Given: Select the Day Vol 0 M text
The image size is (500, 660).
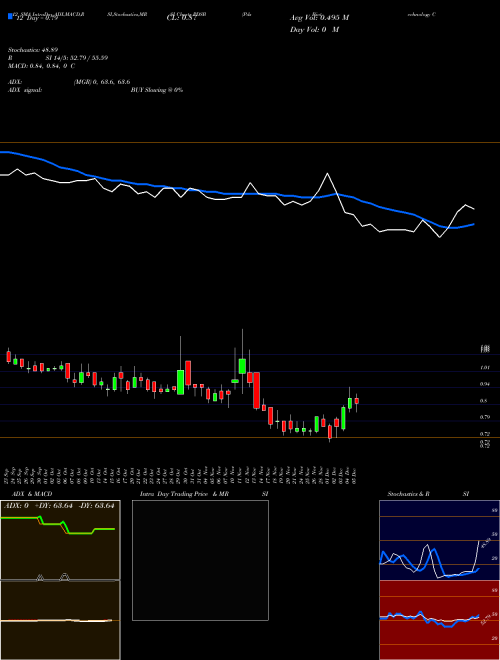Looking at the screenshot, I should [314, 30].
